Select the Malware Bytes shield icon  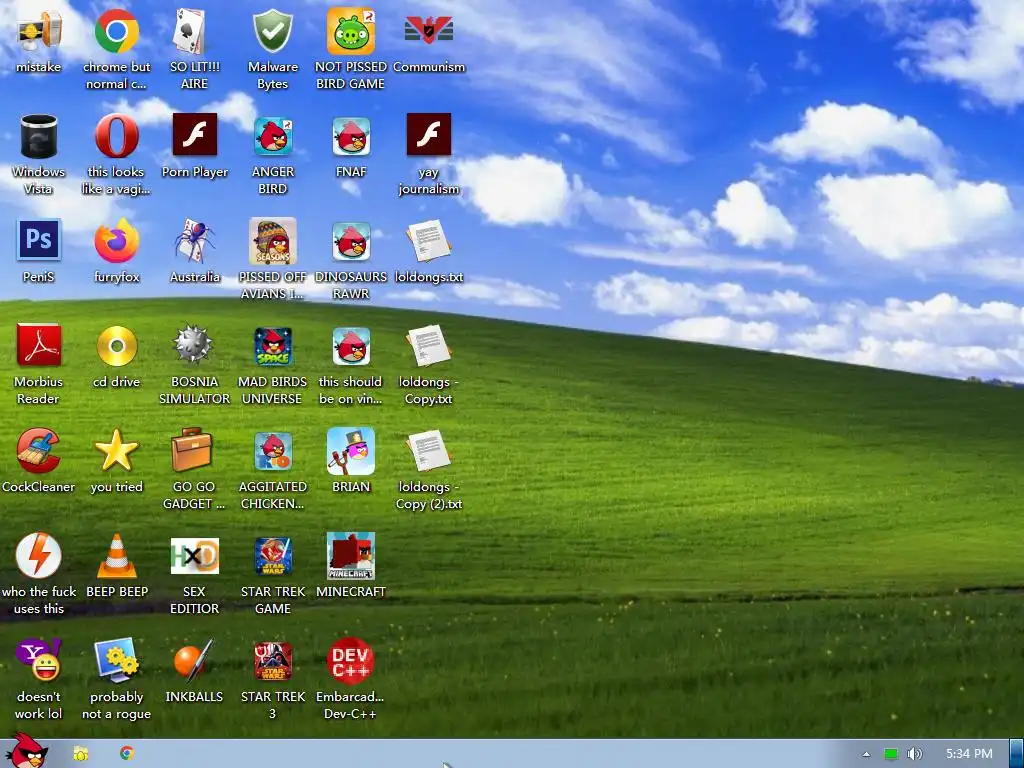pos(272,31)
